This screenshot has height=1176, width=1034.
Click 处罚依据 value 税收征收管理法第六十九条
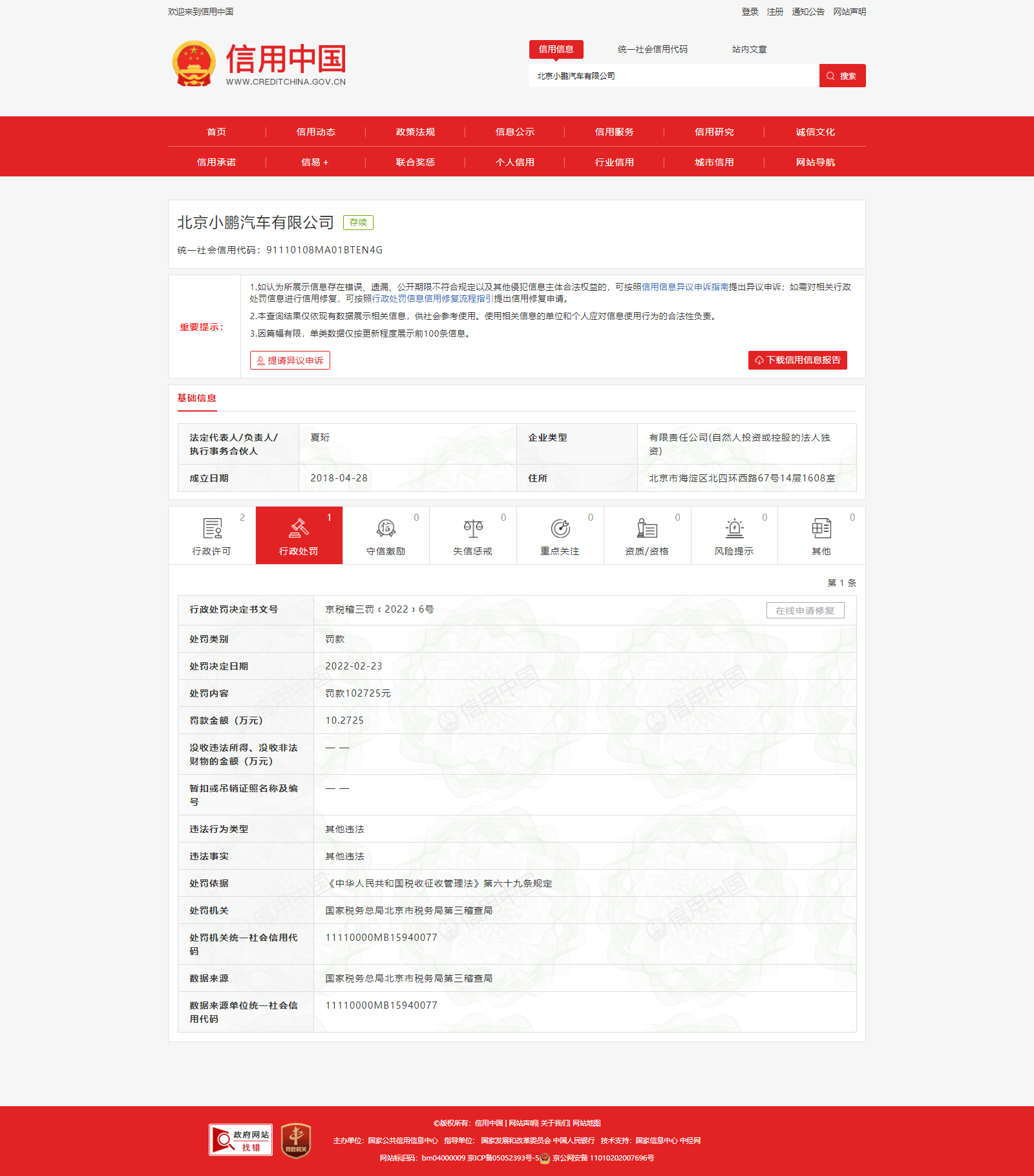click(439, 883)
